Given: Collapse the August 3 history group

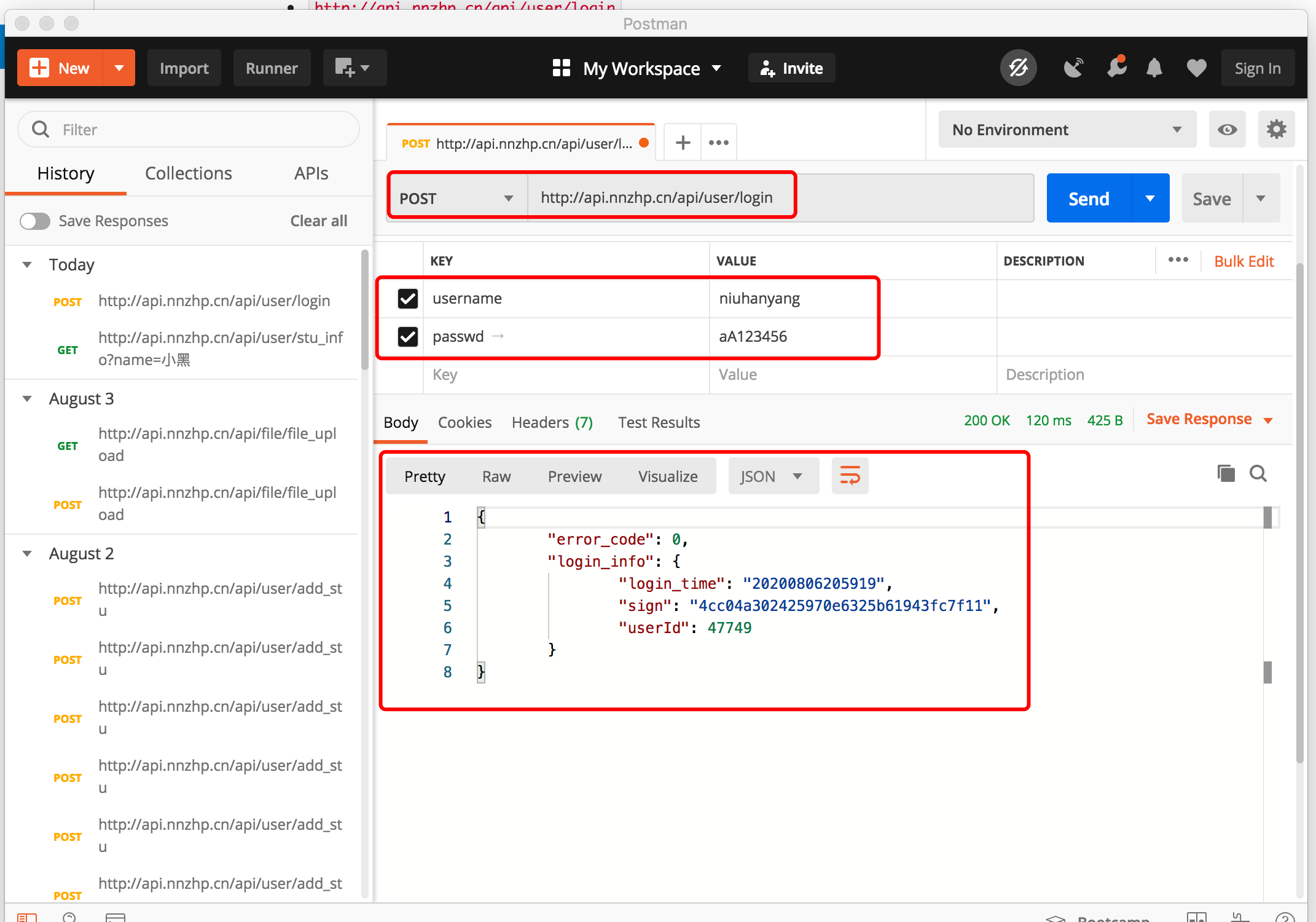Looking at the screenshot, I should tap(27, 399).
